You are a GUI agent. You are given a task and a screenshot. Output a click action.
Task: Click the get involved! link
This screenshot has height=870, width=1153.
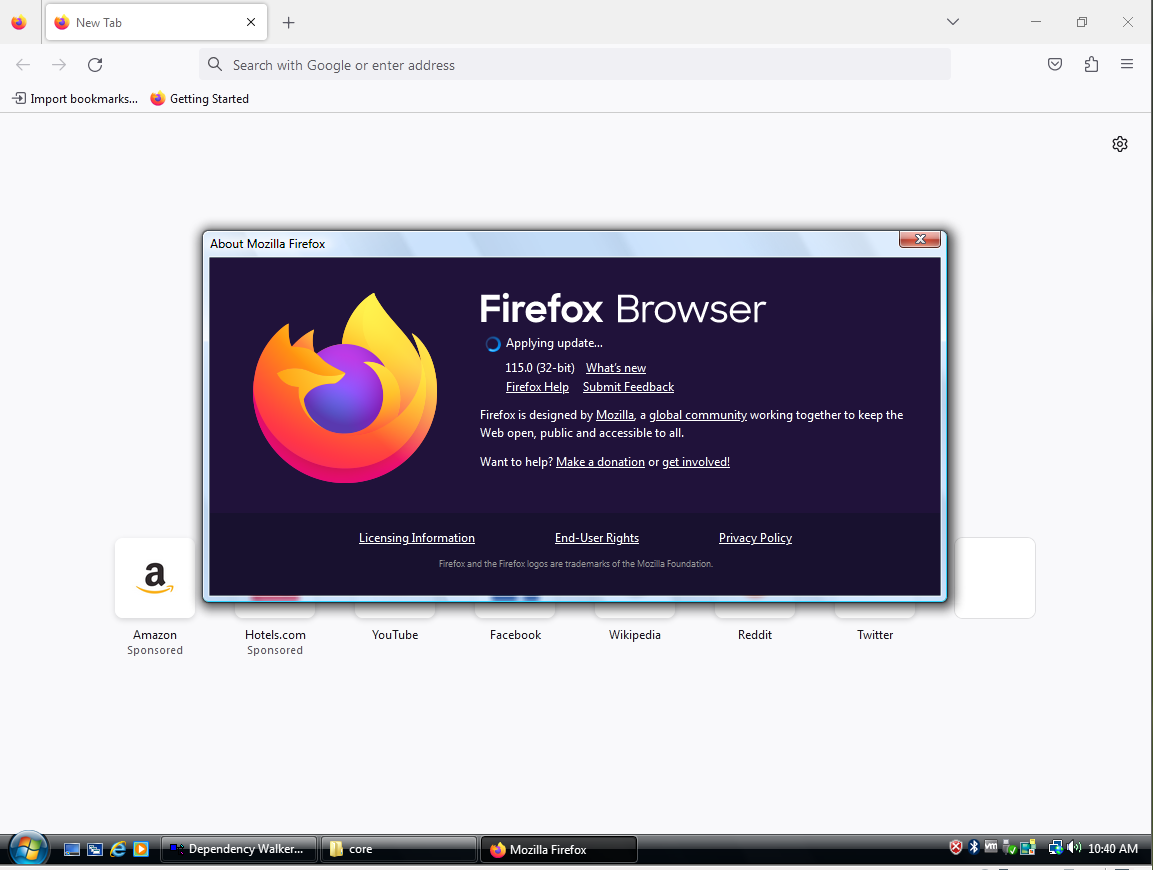click(696, 462)
